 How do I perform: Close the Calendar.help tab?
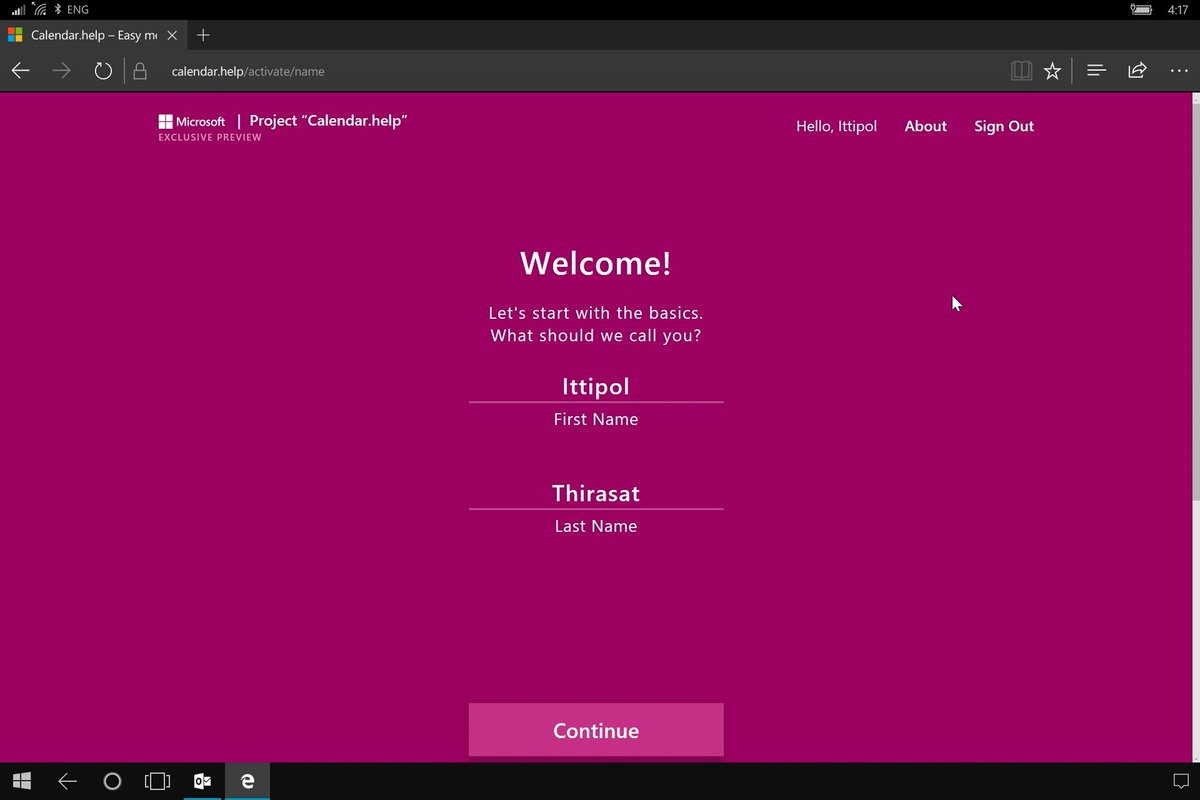[172, 35]
